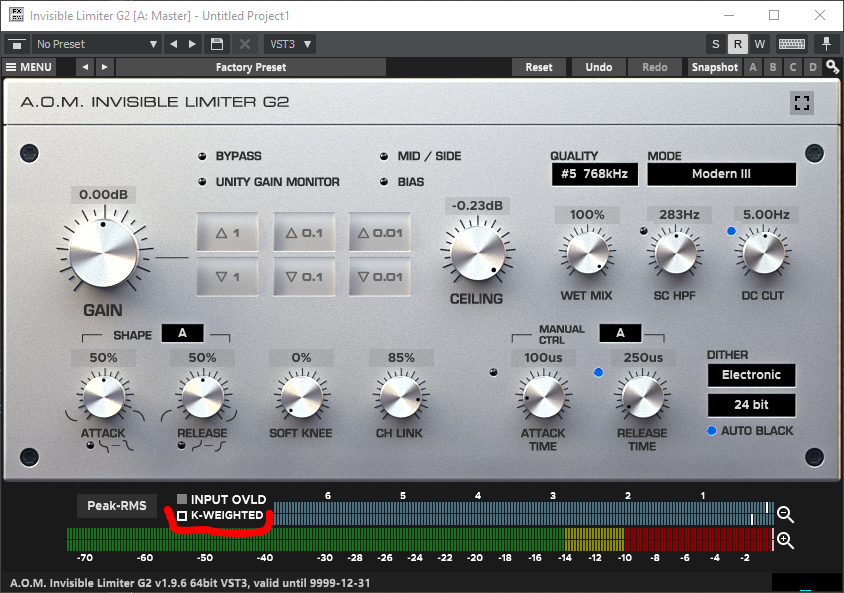Open the VST3 format dropdown
The height and width of the screenshot is (593, 844).
point(290,44)
